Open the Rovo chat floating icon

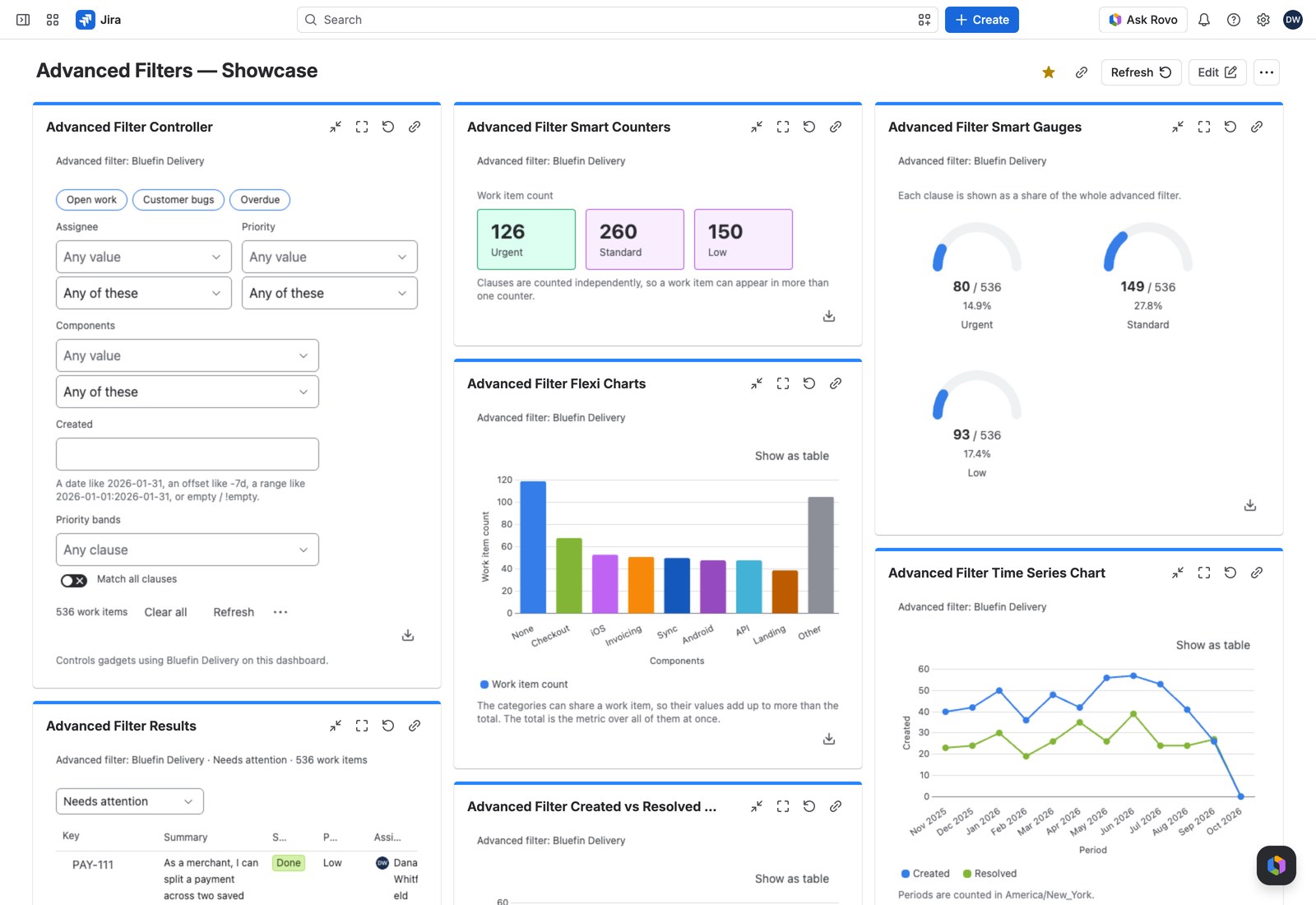click(1277, 866)
